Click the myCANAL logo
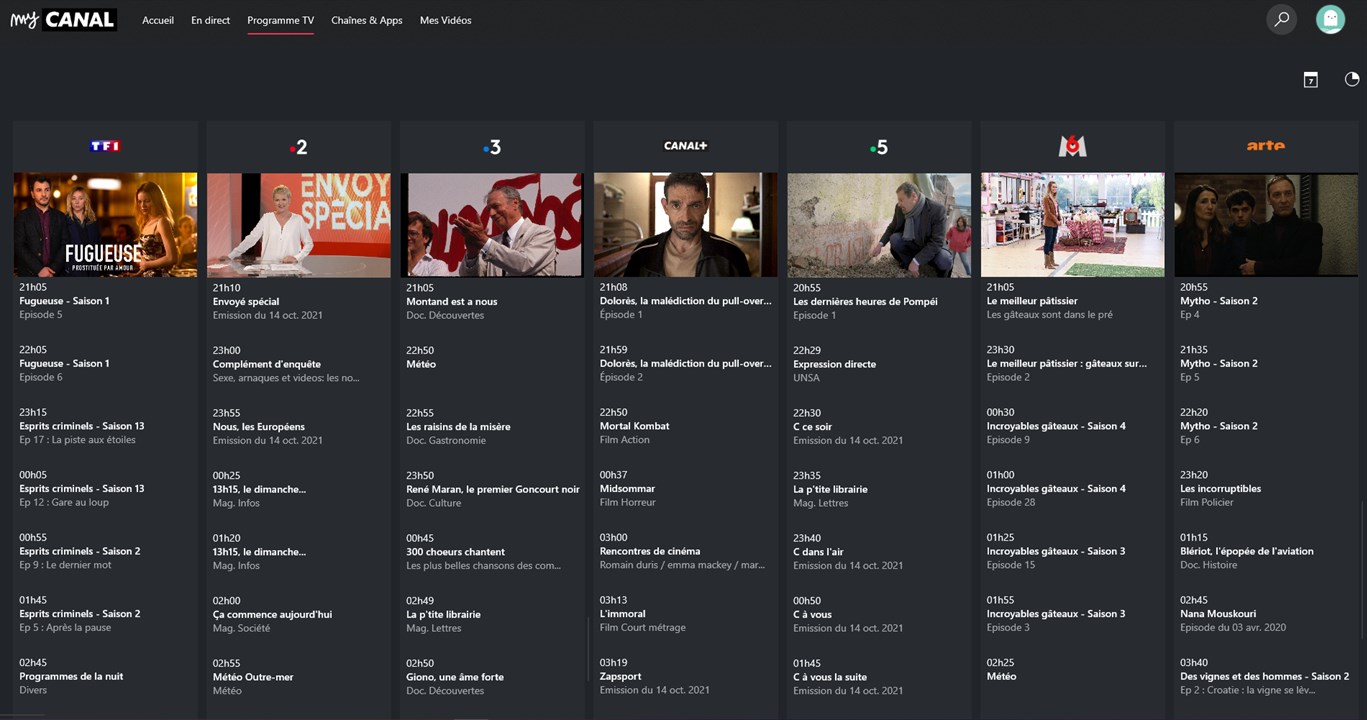Screen dimensions: 1367x720 [x=64, y=20]
